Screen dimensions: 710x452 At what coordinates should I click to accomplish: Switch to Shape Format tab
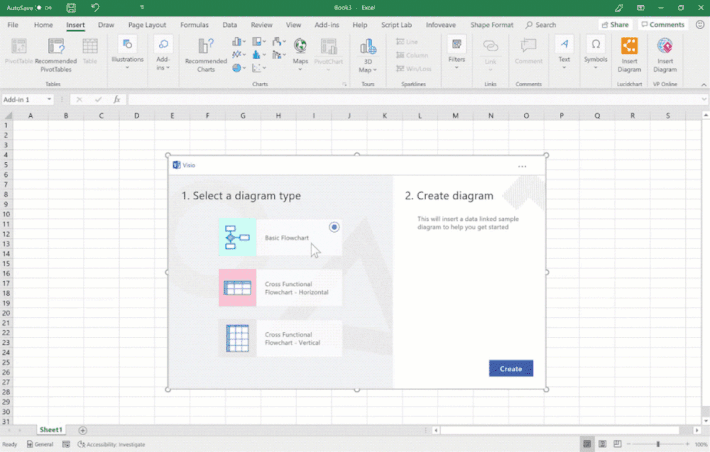(492, 25)
